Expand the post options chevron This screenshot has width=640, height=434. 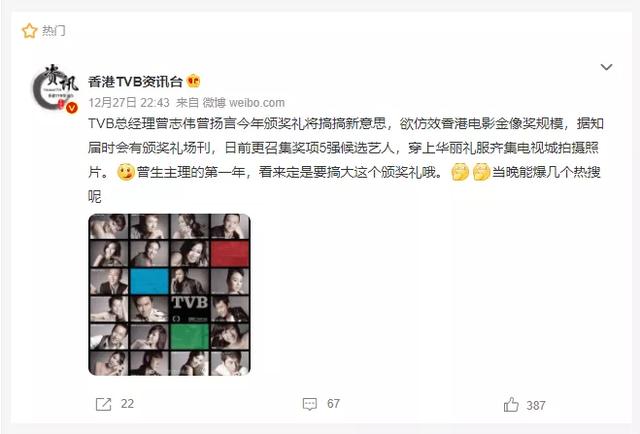click(606, 67)
